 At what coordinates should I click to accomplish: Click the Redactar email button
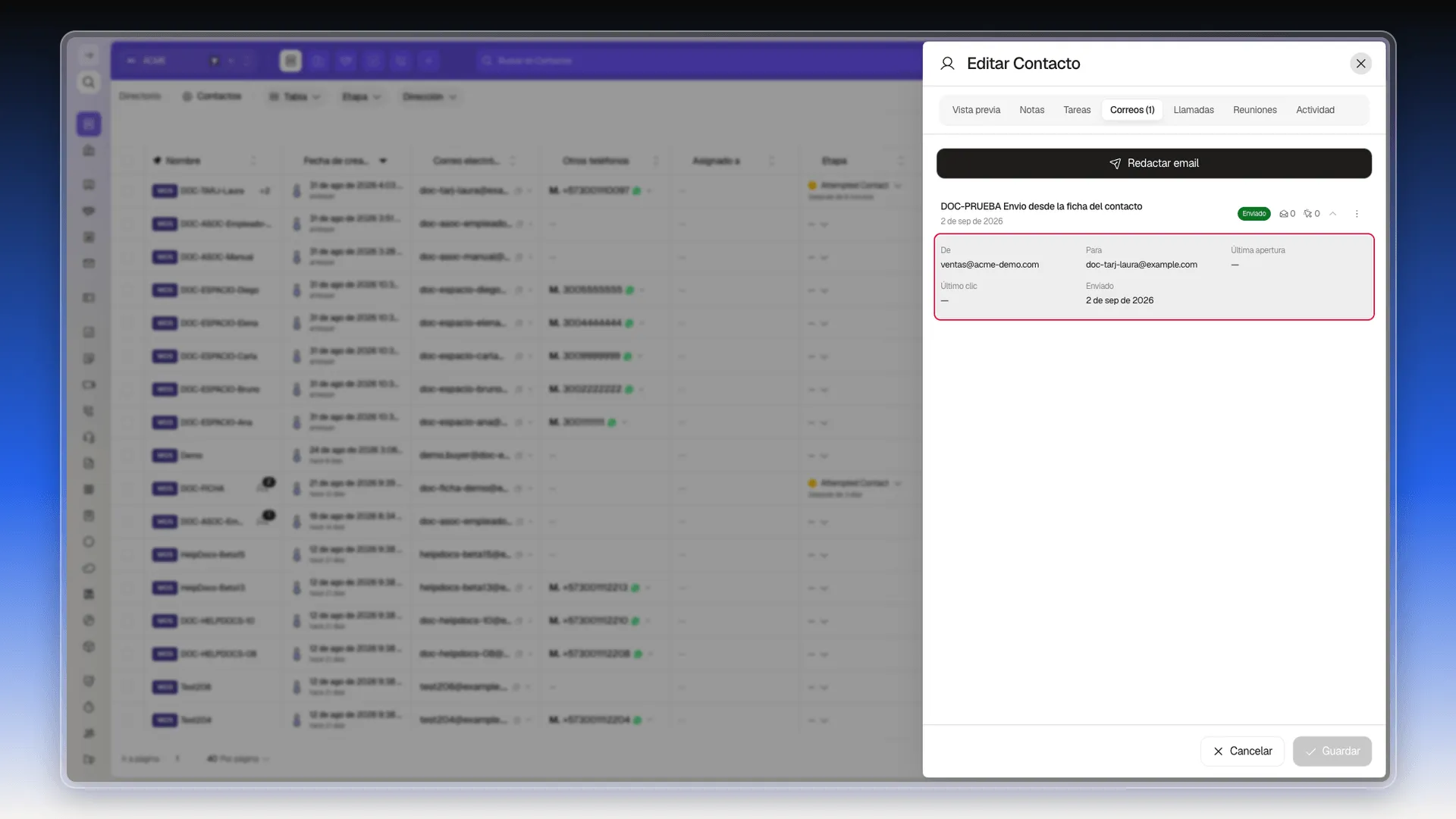1153,163
